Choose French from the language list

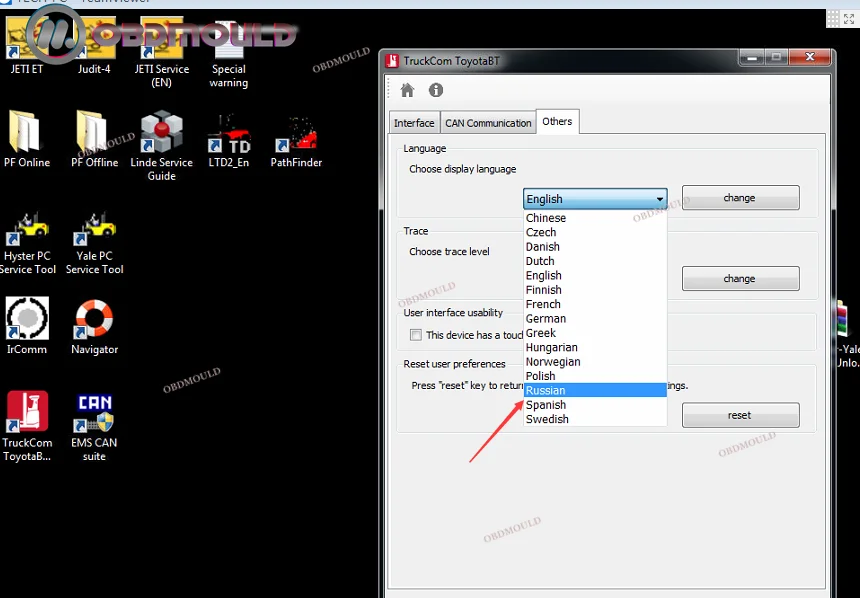[x=595, y=304]
